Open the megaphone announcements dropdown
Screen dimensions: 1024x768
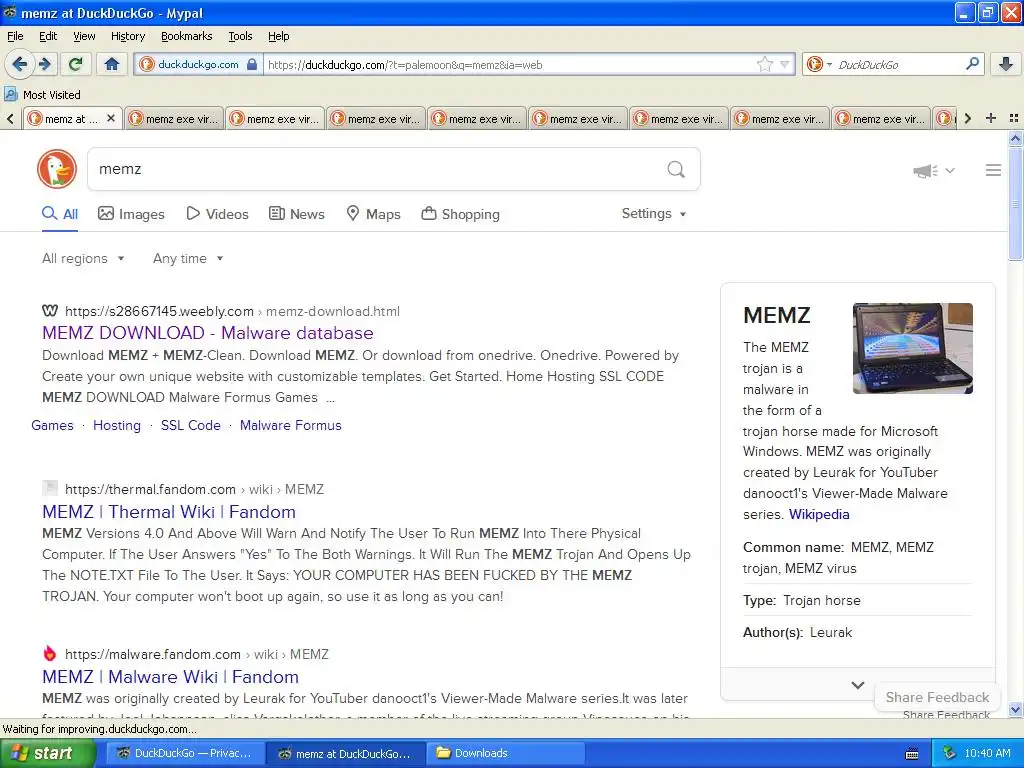934,170
